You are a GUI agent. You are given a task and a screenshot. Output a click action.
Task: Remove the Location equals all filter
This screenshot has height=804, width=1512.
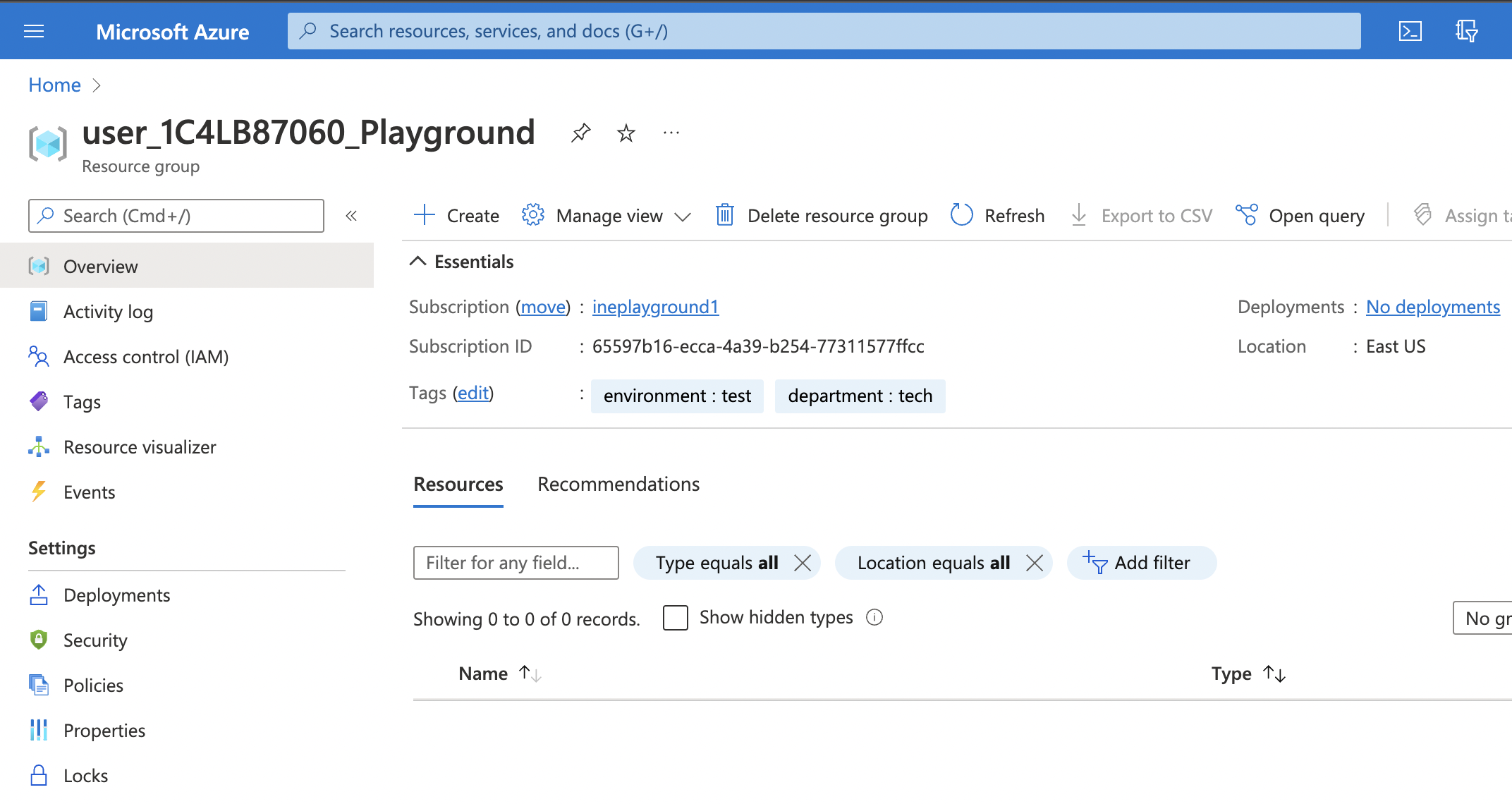coord(1035,563)
